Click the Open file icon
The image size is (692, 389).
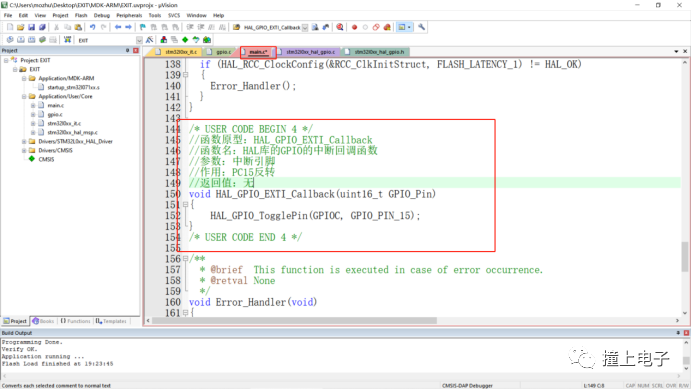(20, 27)
